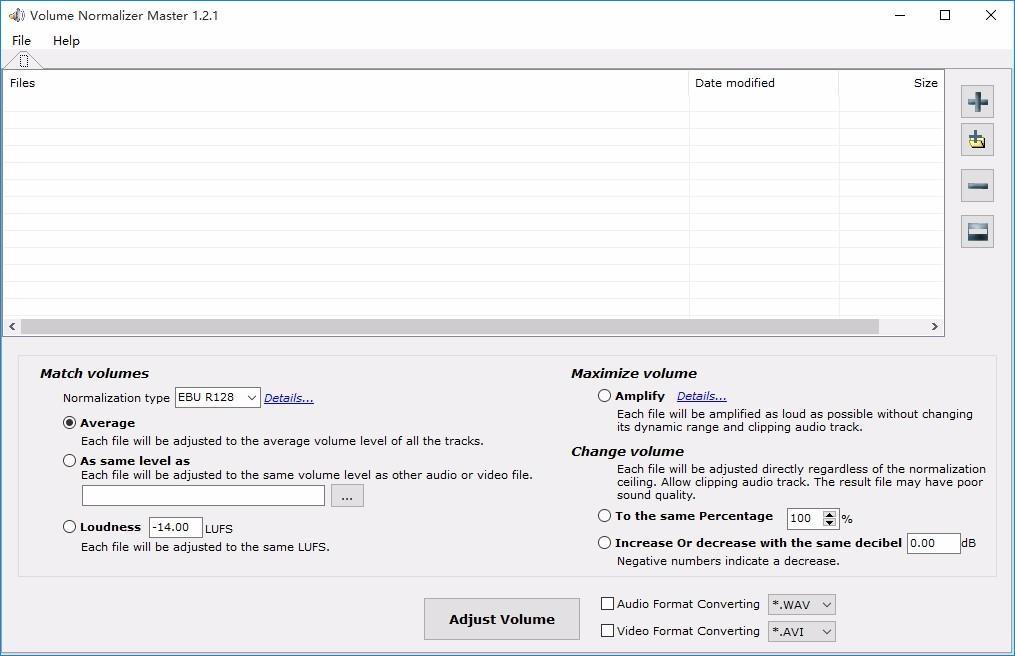Click the horizontal scrollbar thumb of file list
The height and width of the screenshot is (656, 1015).
pos(449,326)
